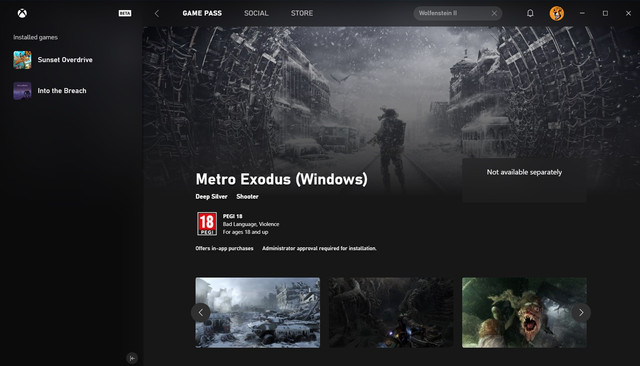Click 'Administrator approval required for installation' text
This screenshot has width=640, height=366.
click(x=319, y=248)
